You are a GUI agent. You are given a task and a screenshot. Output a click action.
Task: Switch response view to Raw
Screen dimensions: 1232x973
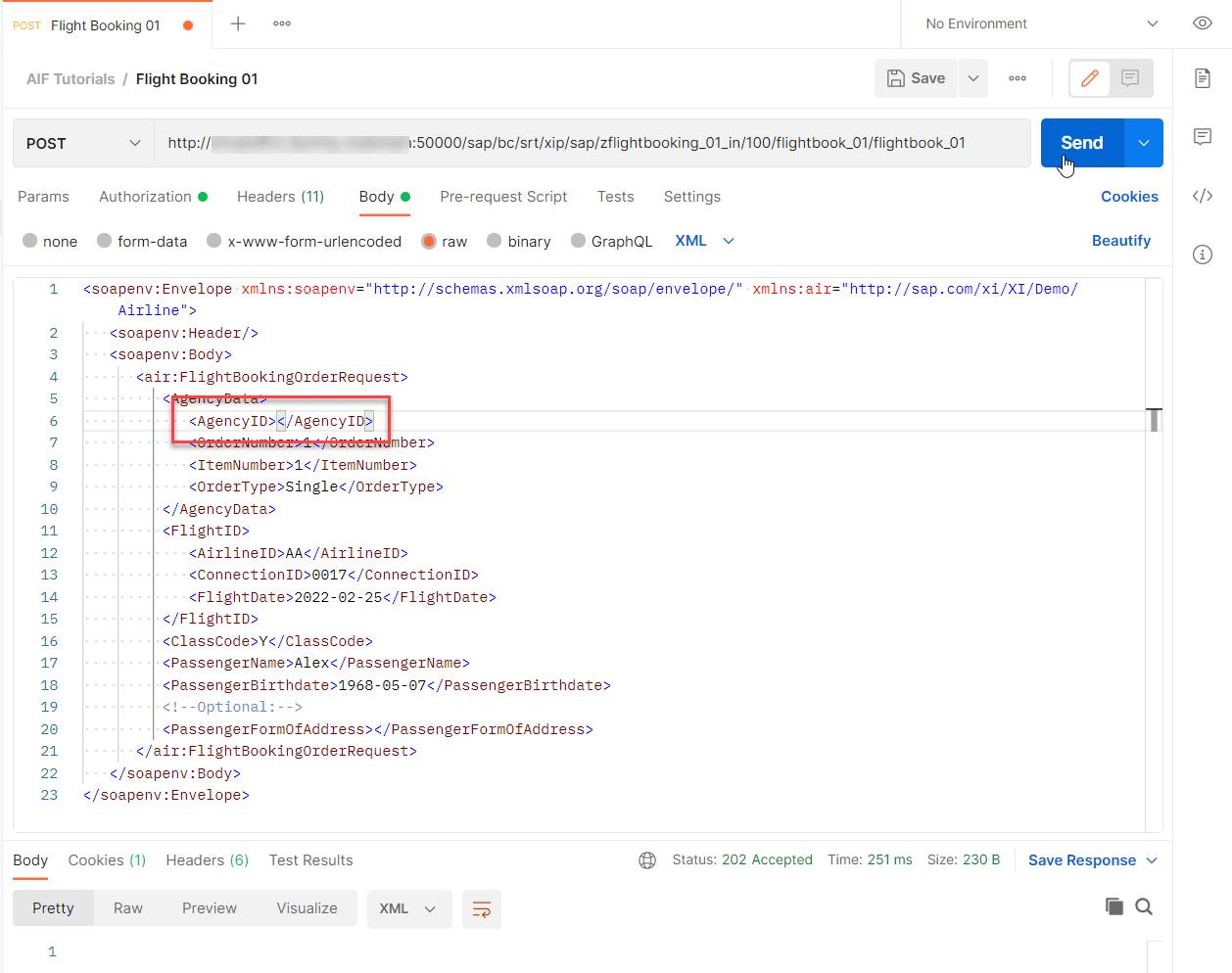[128, 908]
